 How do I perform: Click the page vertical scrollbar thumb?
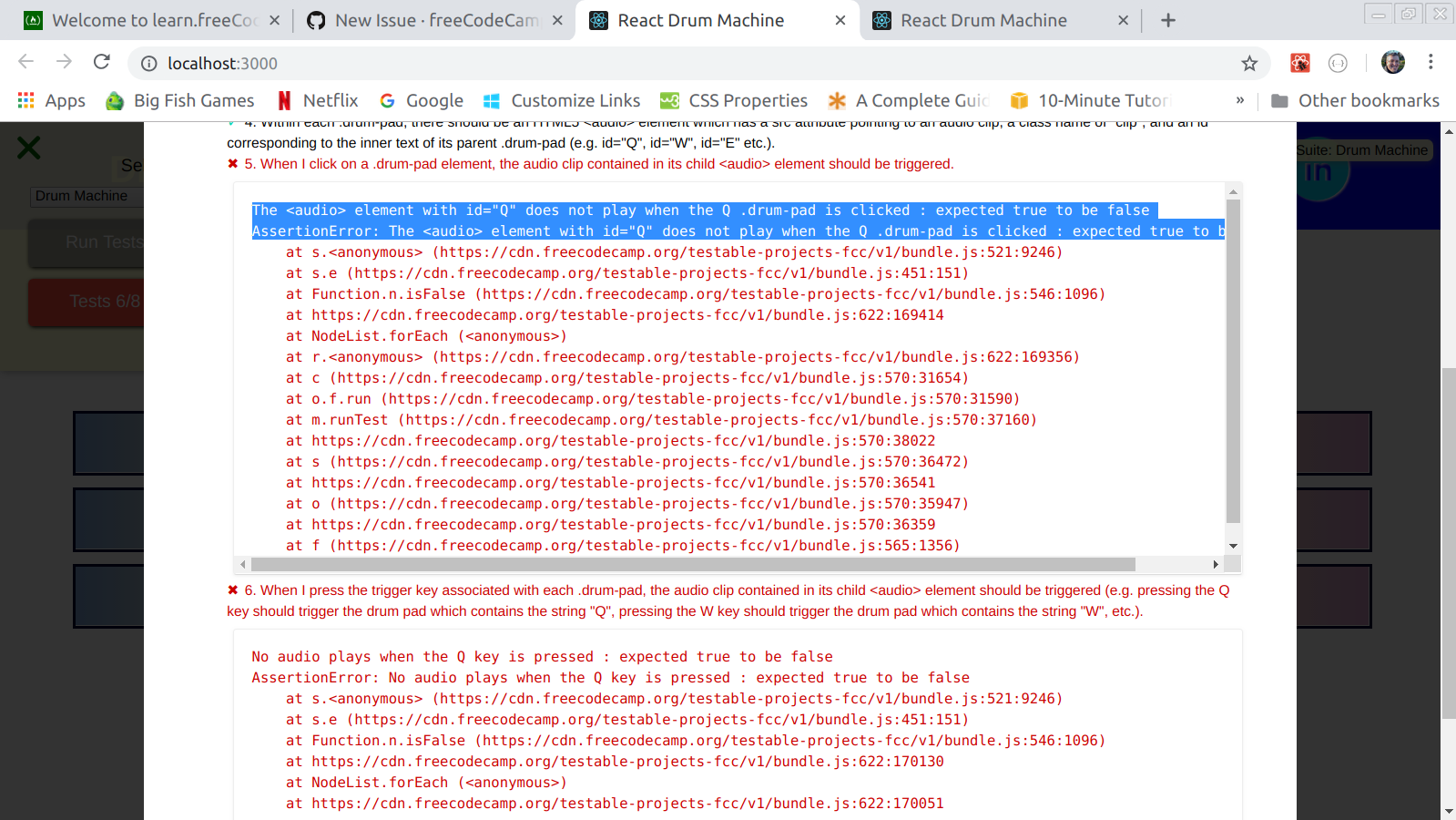pos(1448,543)
